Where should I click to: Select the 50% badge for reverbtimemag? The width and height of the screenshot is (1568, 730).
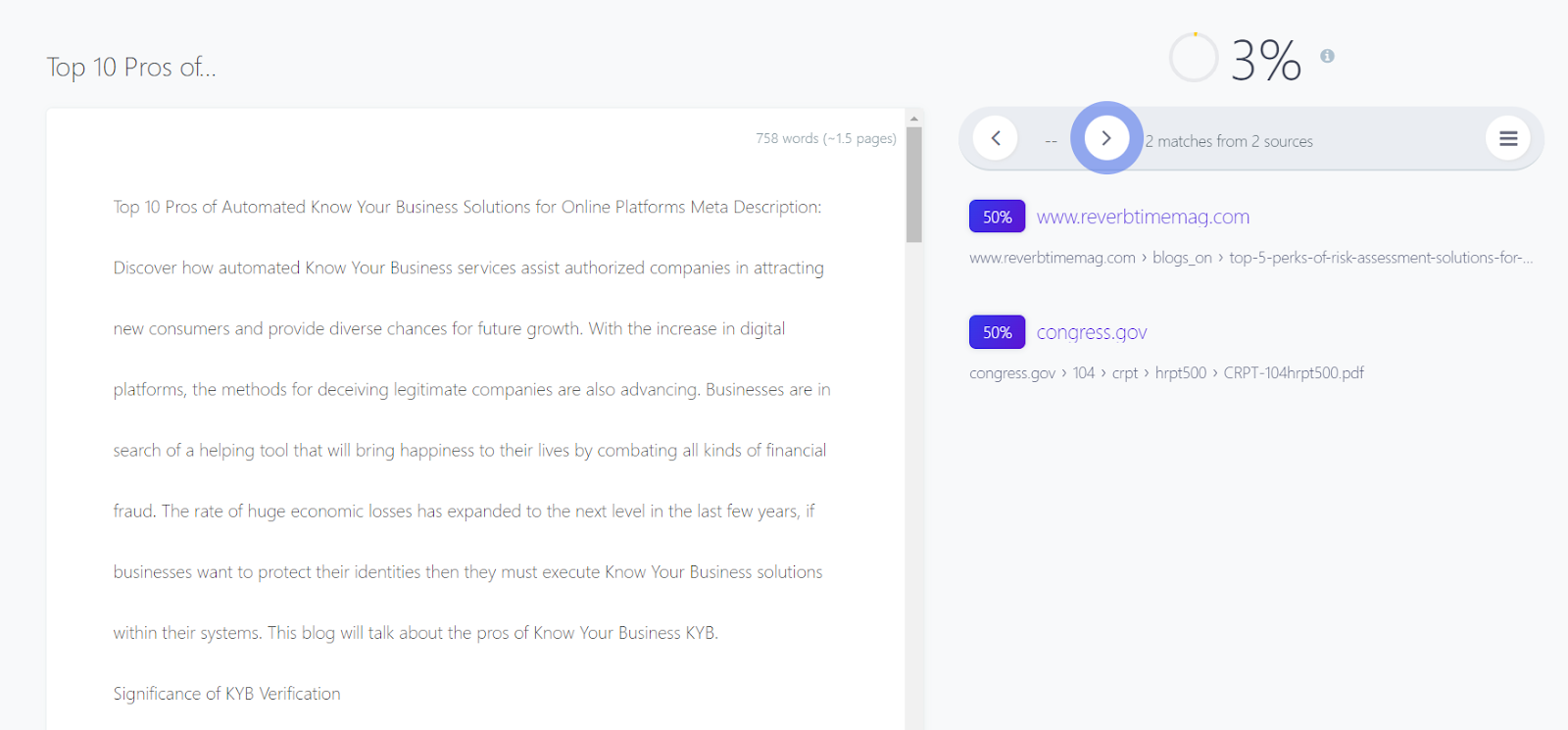(997, 217)
